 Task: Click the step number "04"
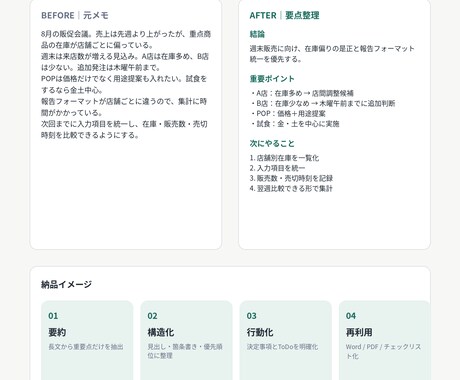351,316
